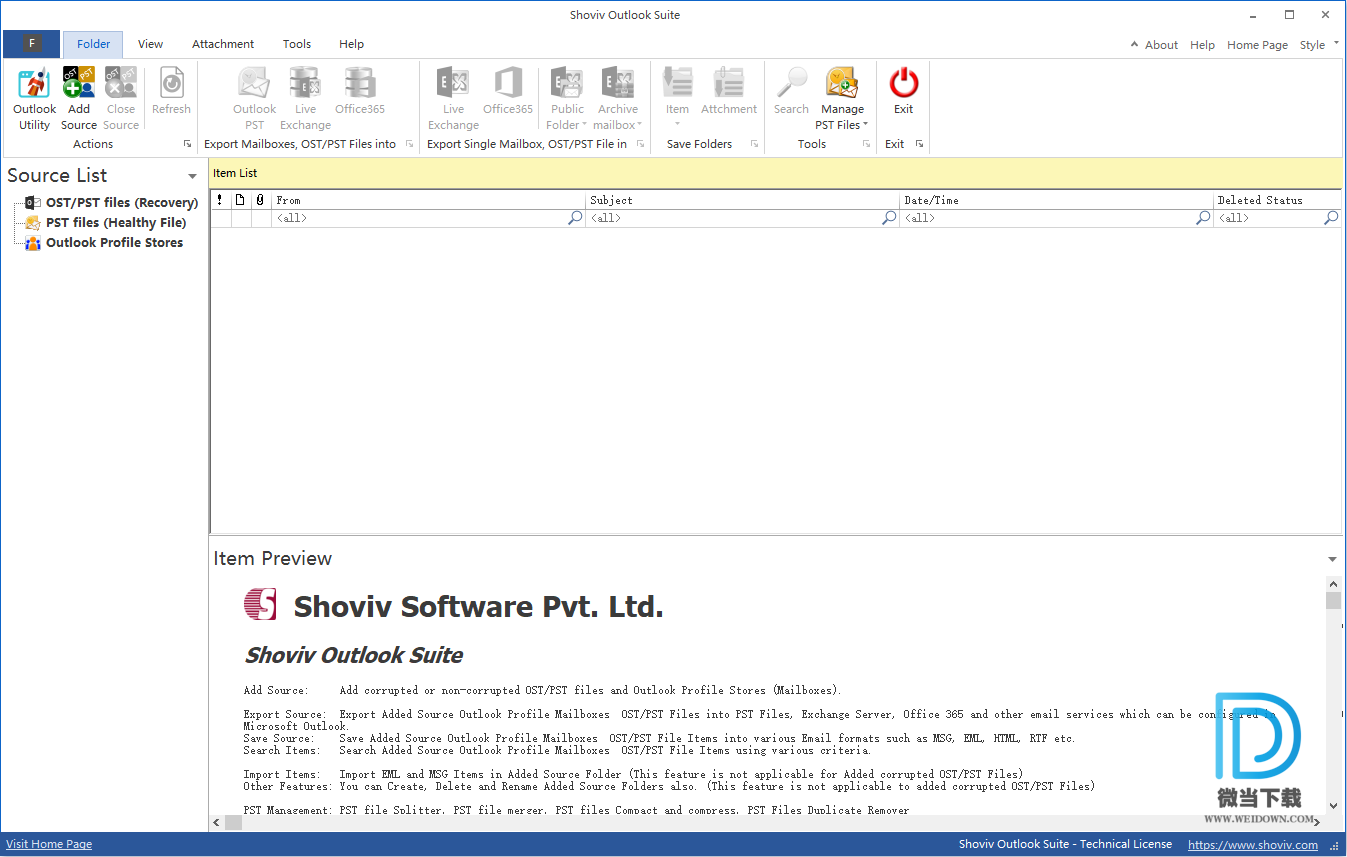The width and height of the screenshot is (1347, 857).
Task: Click the preview scroll down arrow
Action: tap(1333, 805)
